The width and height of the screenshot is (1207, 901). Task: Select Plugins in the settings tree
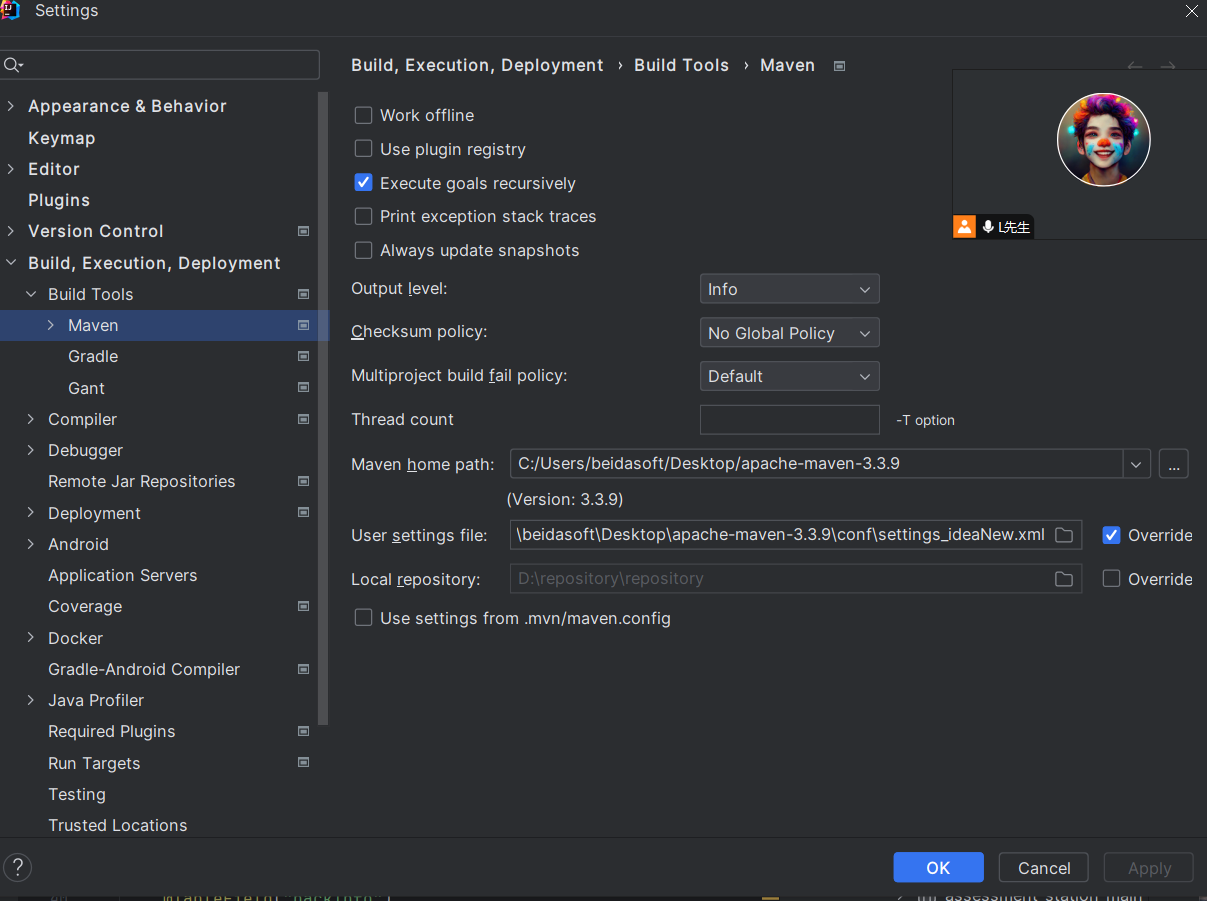coord(59,200)
